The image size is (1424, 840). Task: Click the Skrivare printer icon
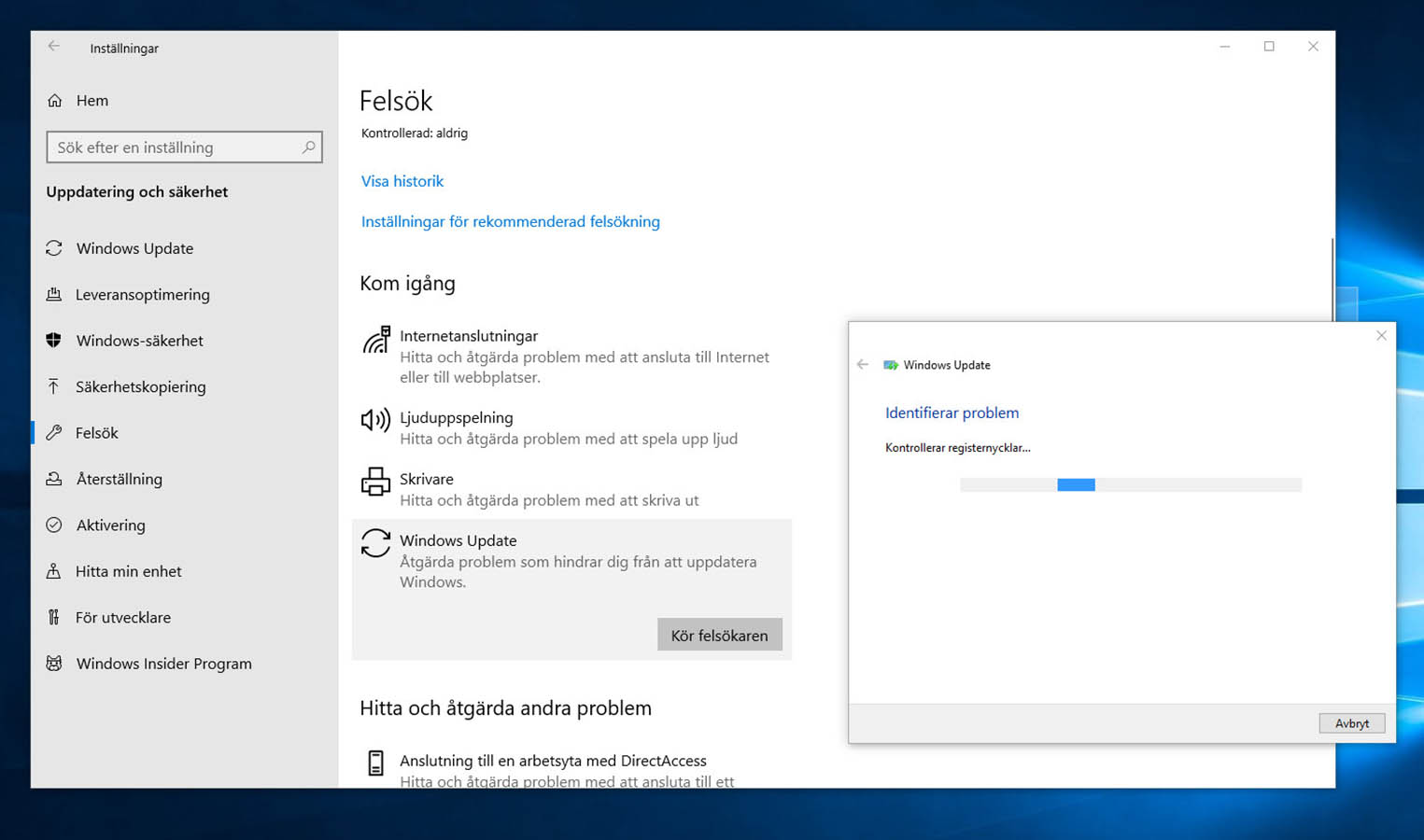pyautogui.click(x=374, y=483)
